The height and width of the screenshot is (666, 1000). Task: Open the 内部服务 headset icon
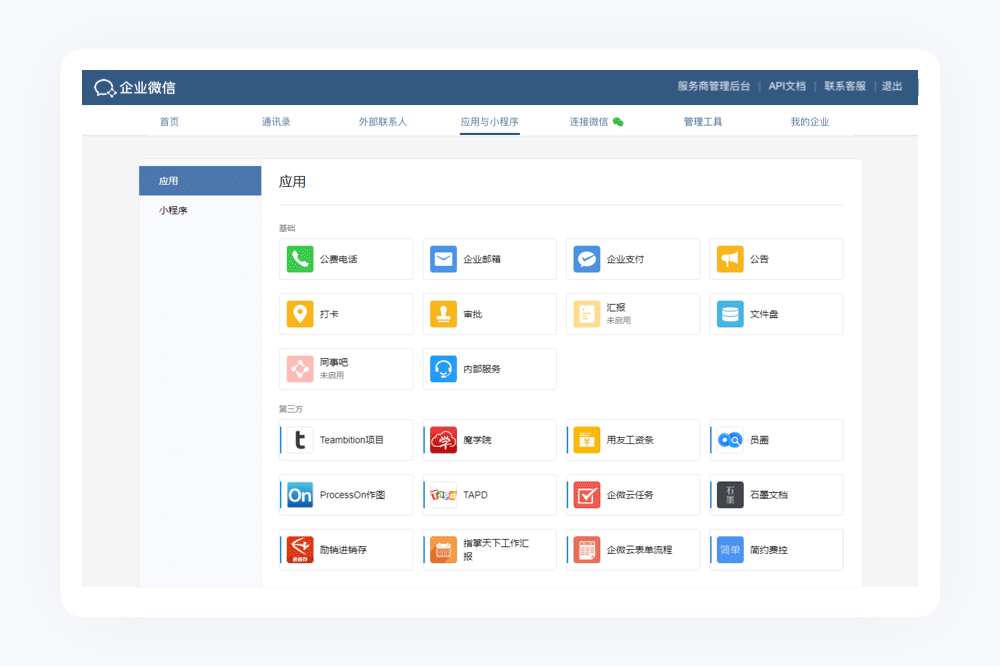click(x=443, y=369)
